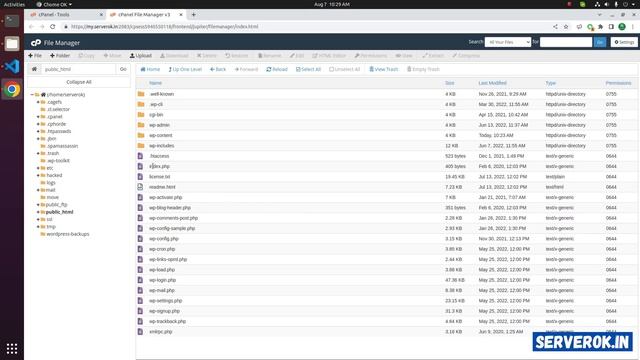Expand the hacked tree folder

coord(38,176)
